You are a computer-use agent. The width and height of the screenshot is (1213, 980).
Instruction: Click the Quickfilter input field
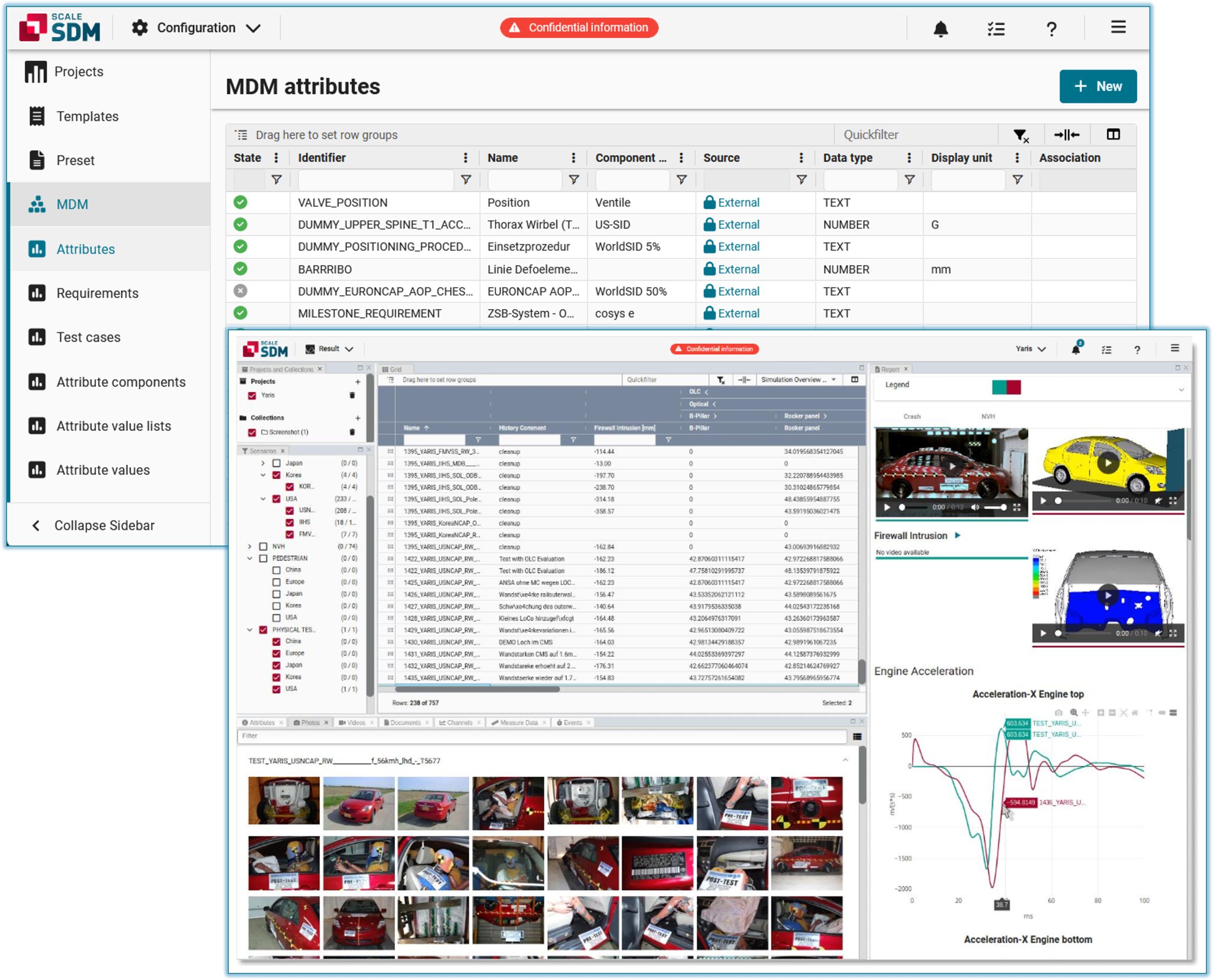click(x=914, y=135)
